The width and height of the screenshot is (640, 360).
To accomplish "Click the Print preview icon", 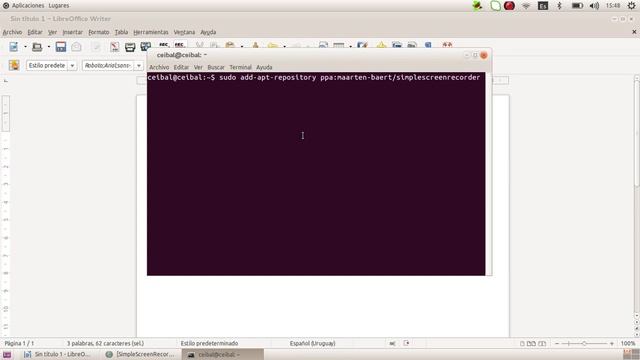I will coord(145,47).
